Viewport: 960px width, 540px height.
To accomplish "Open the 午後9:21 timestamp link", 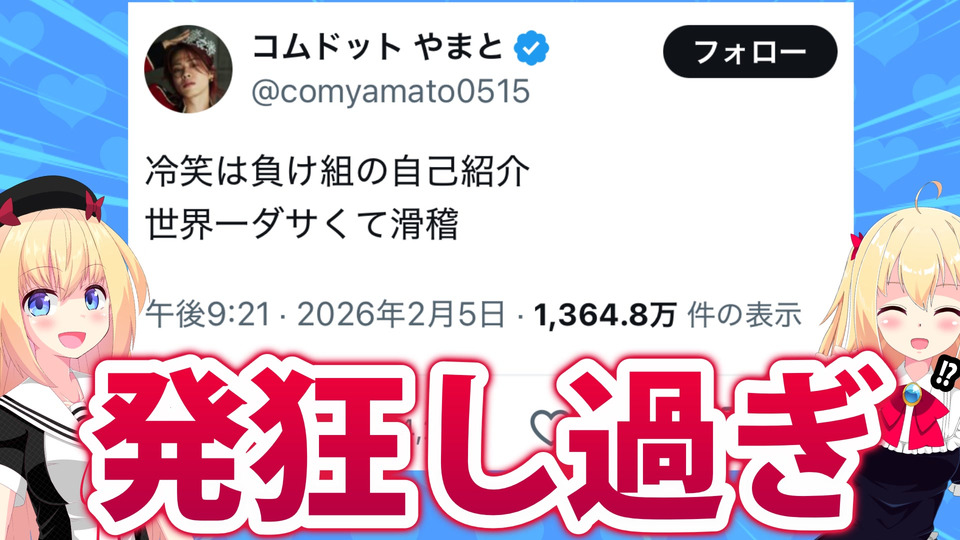I will click(x=208, y=315).
